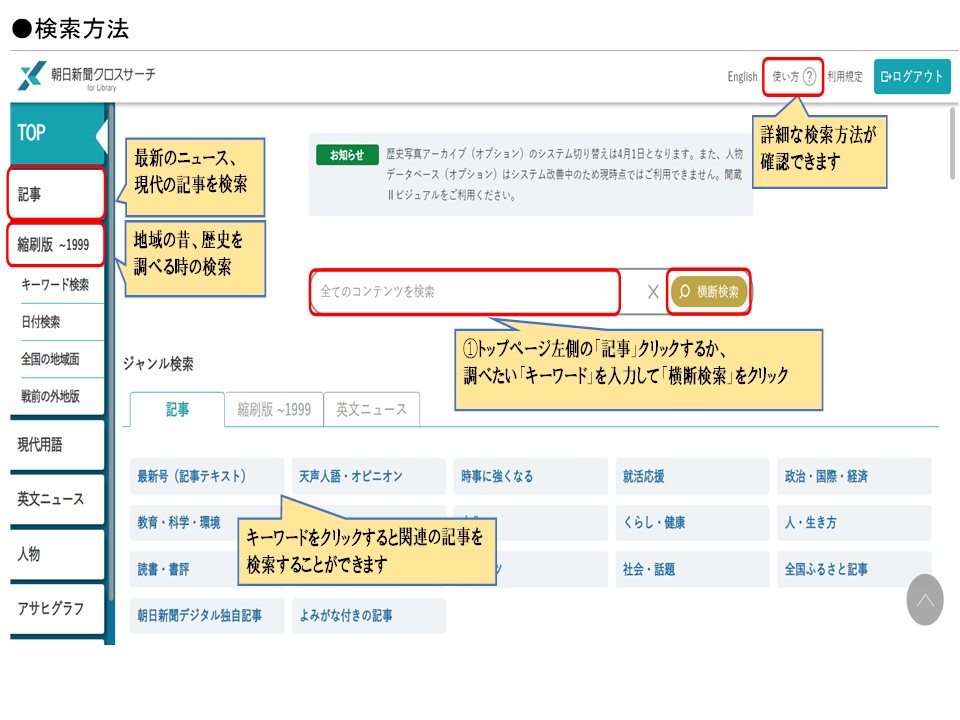Browse the 人・生き方 genre
The image size is (960, 720).
pos(854,523)
